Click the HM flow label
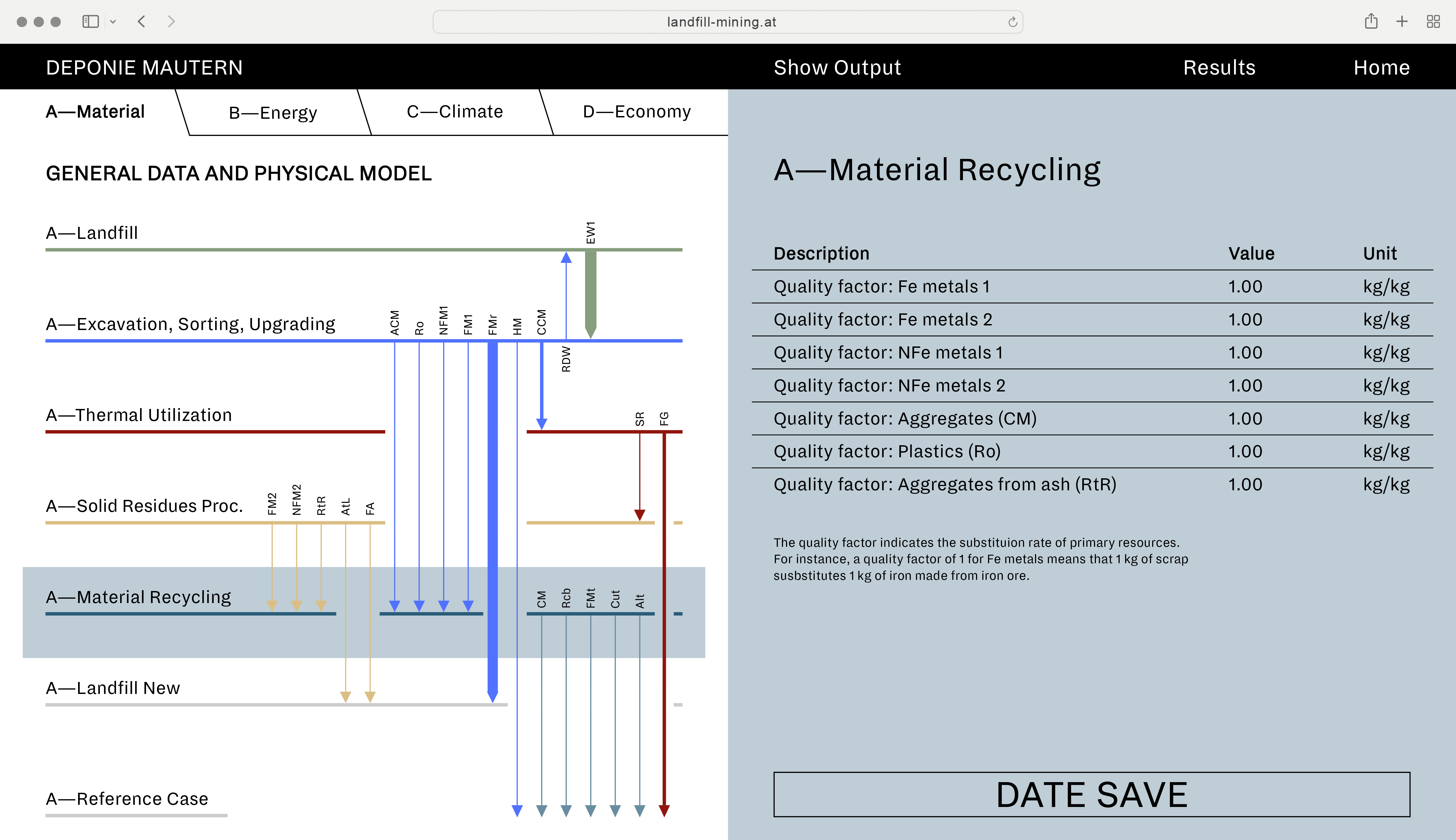 517,326
